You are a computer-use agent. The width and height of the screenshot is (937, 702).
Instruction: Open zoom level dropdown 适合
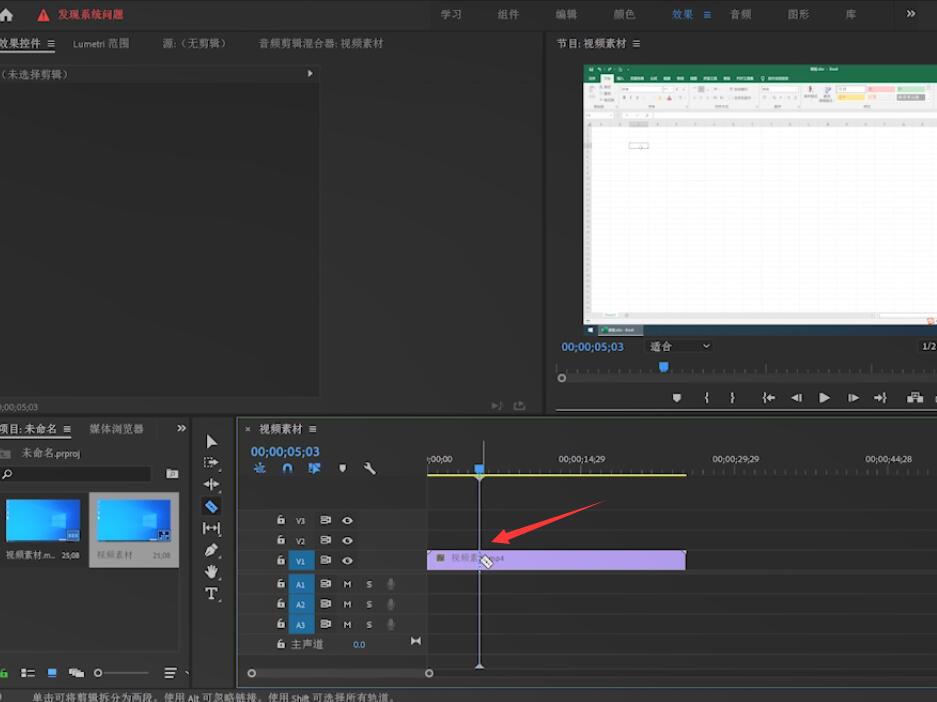click(679, 347)
